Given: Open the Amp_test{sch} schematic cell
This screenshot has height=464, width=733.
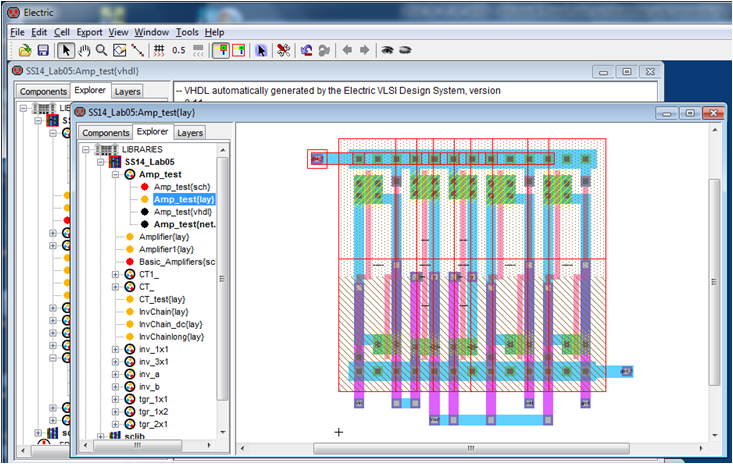Looking at the screenshot, I should pos(181,187).
